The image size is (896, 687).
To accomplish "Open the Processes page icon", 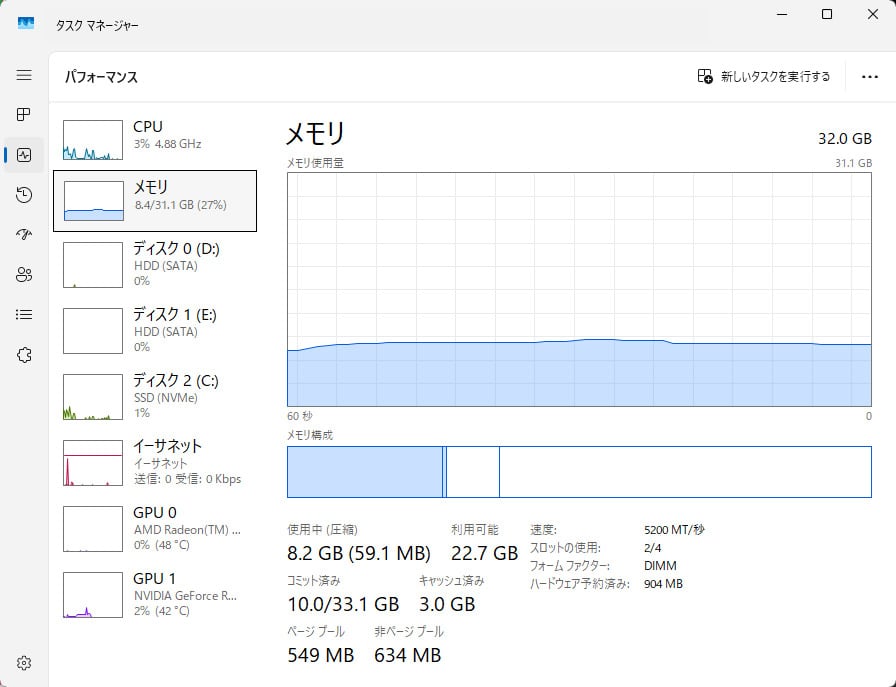I will coord(24,115).
